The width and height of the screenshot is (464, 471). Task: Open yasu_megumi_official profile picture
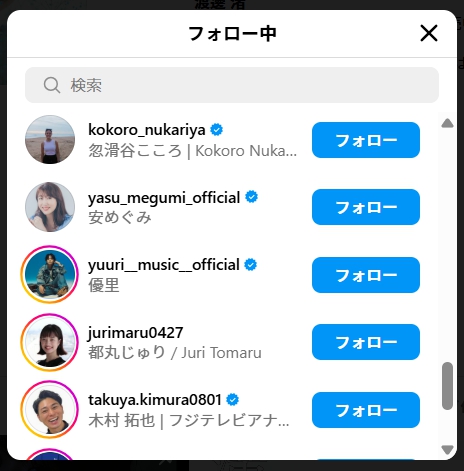click(x=50, y=207)
